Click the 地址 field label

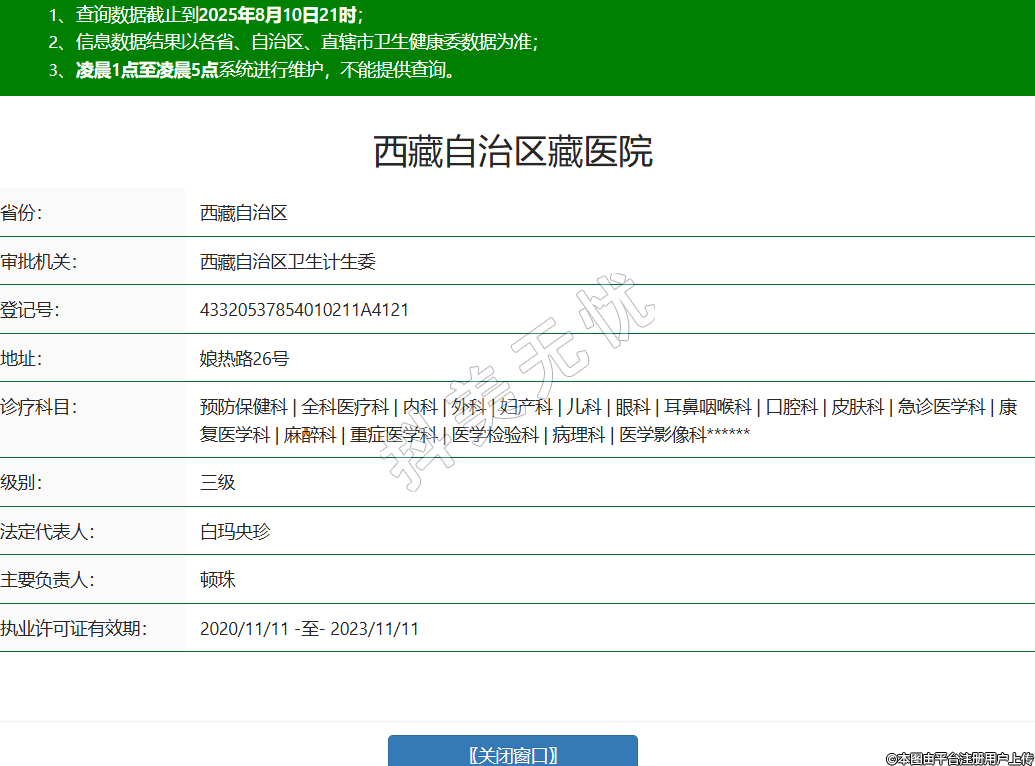[22, 359]
